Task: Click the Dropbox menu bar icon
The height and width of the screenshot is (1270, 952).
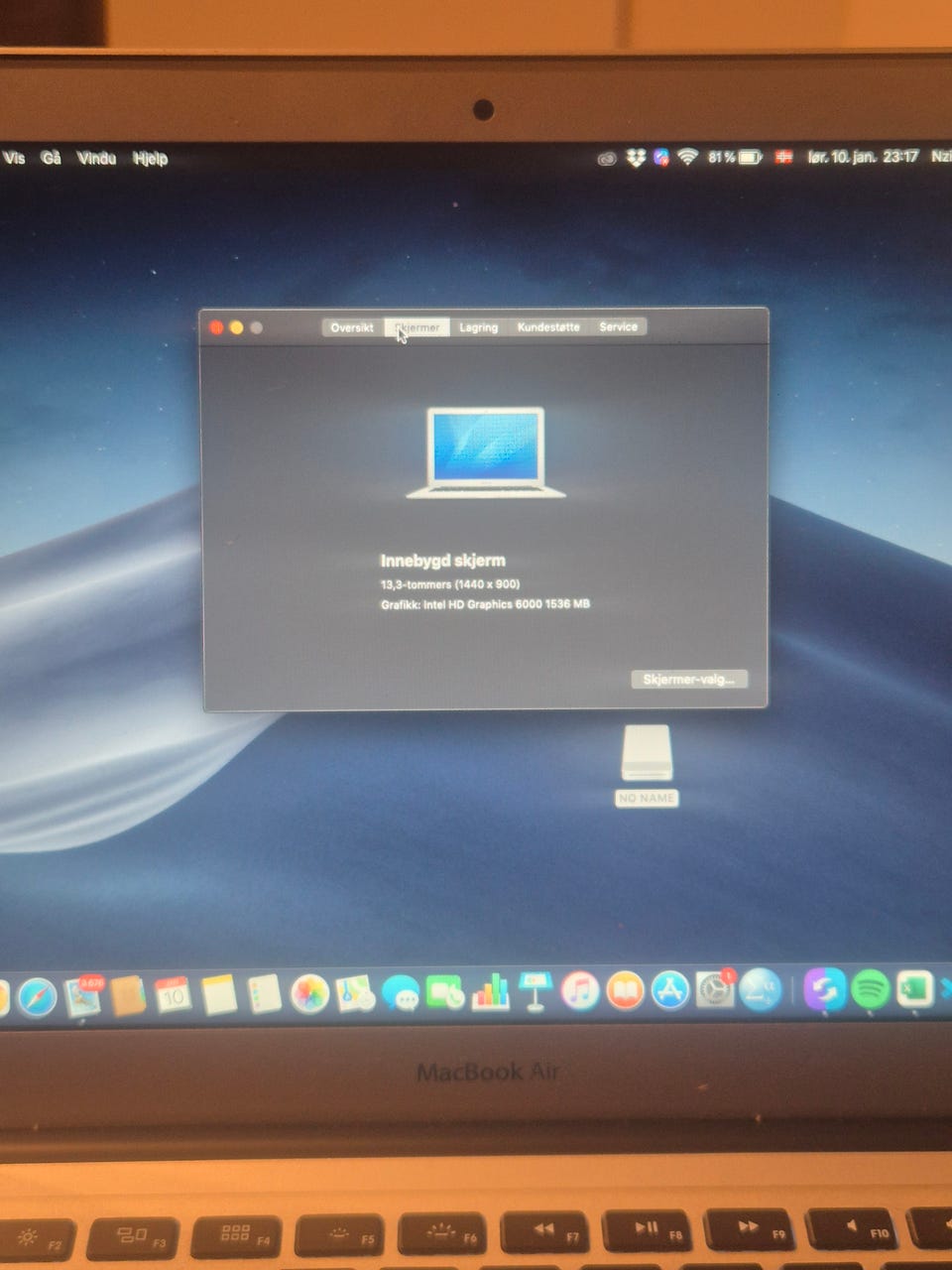Action: (x=636, y=158)
